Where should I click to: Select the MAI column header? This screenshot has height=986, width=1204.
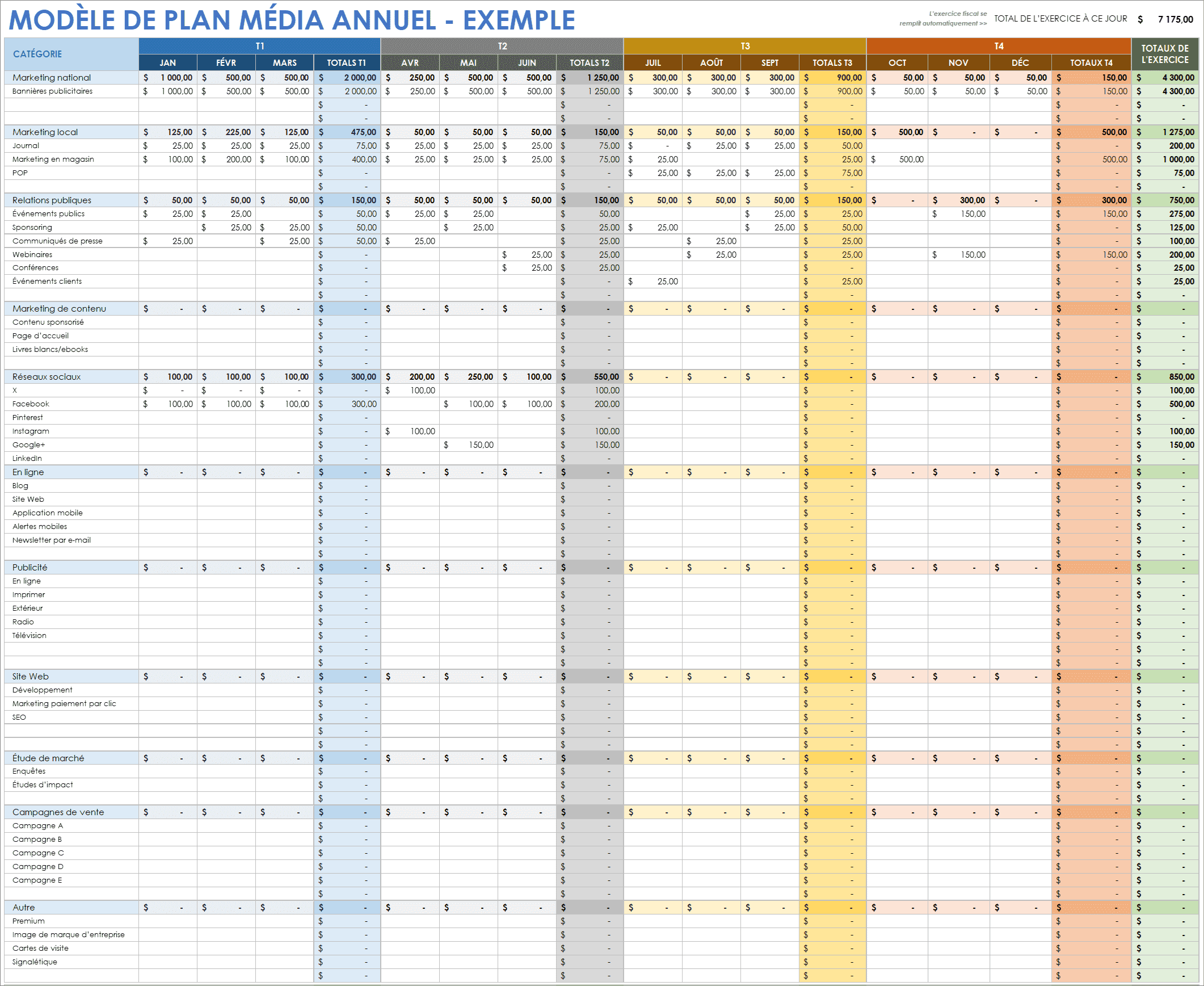coord(468,62)
